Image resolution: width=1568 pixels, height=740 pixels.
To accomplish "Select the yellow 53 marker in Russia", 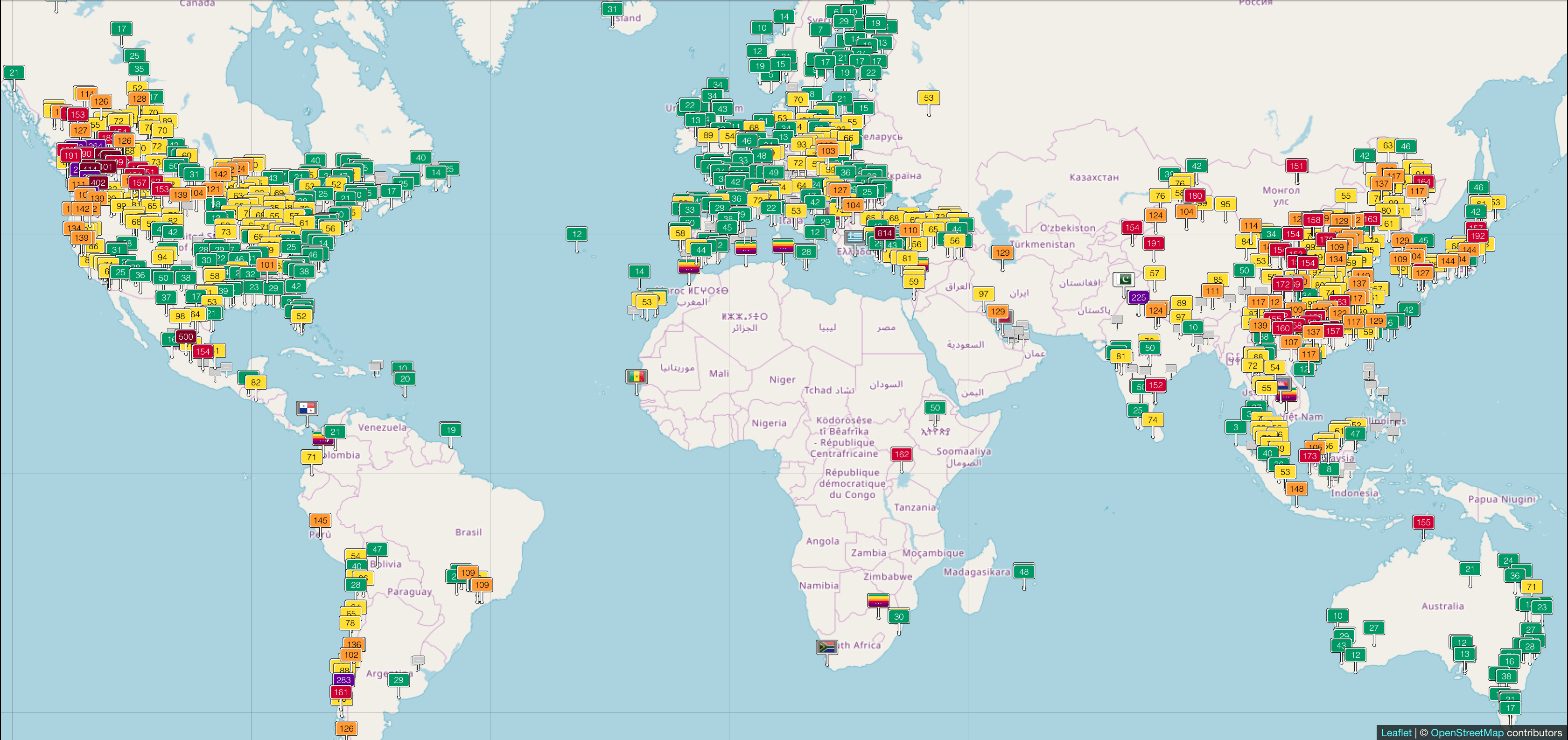I will tap(928, 98).
